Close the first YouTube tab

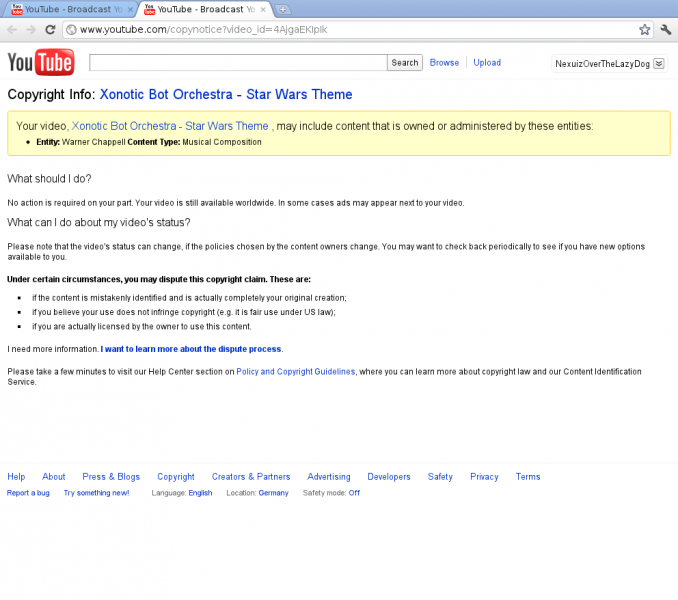(x=130, y=9)
